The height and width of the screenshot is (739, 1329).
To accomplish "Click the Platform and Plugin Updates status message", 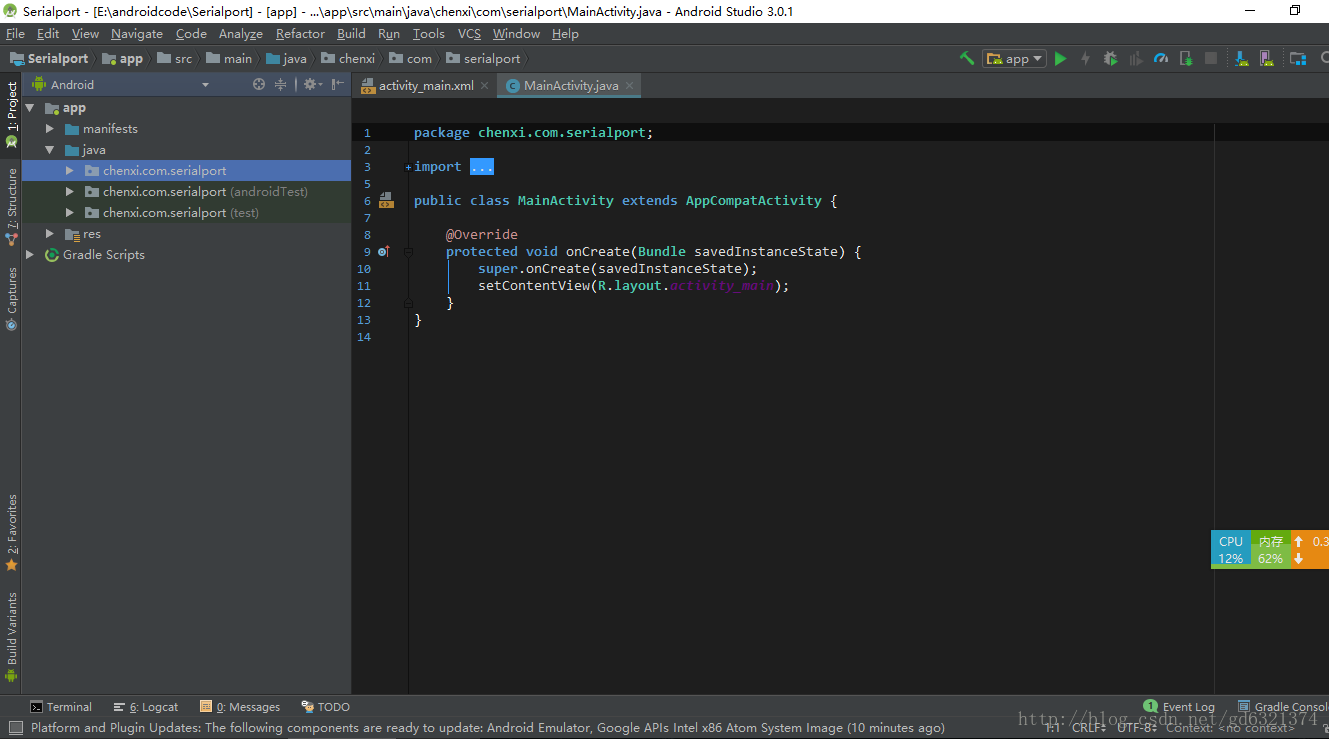I will click(487, 728).
